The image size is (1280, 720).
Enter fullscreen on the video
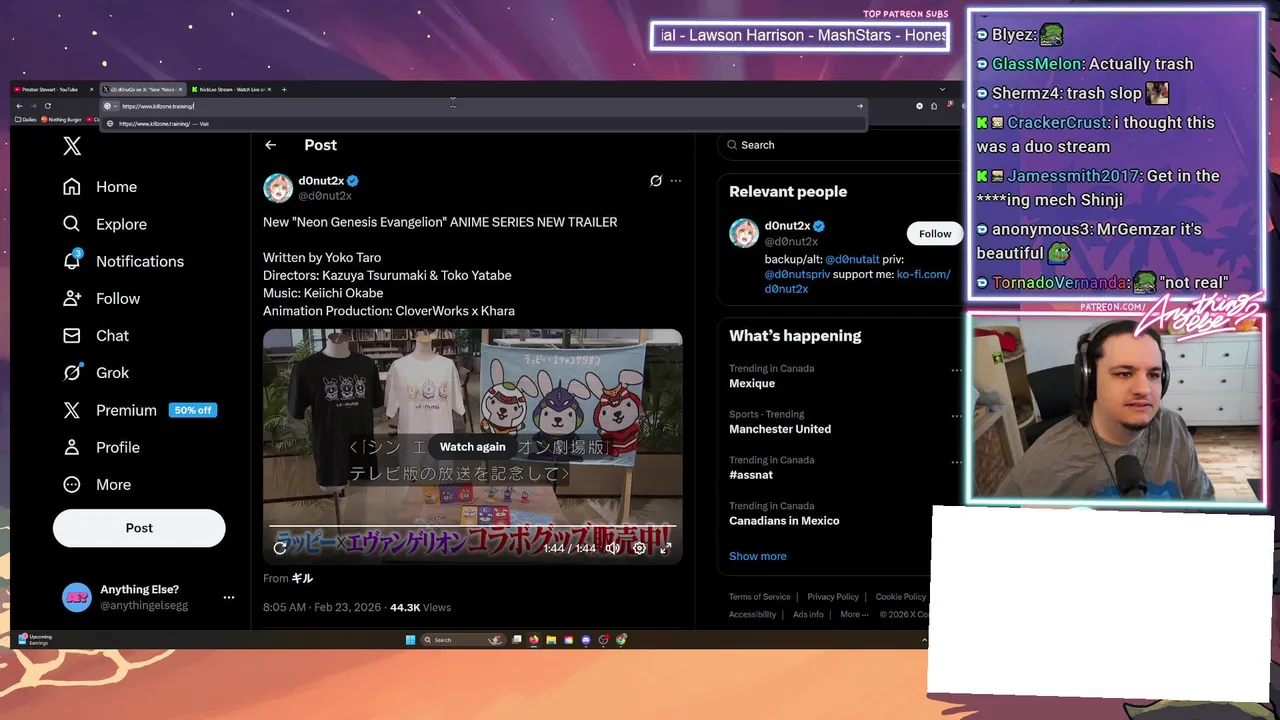[665, 548]
